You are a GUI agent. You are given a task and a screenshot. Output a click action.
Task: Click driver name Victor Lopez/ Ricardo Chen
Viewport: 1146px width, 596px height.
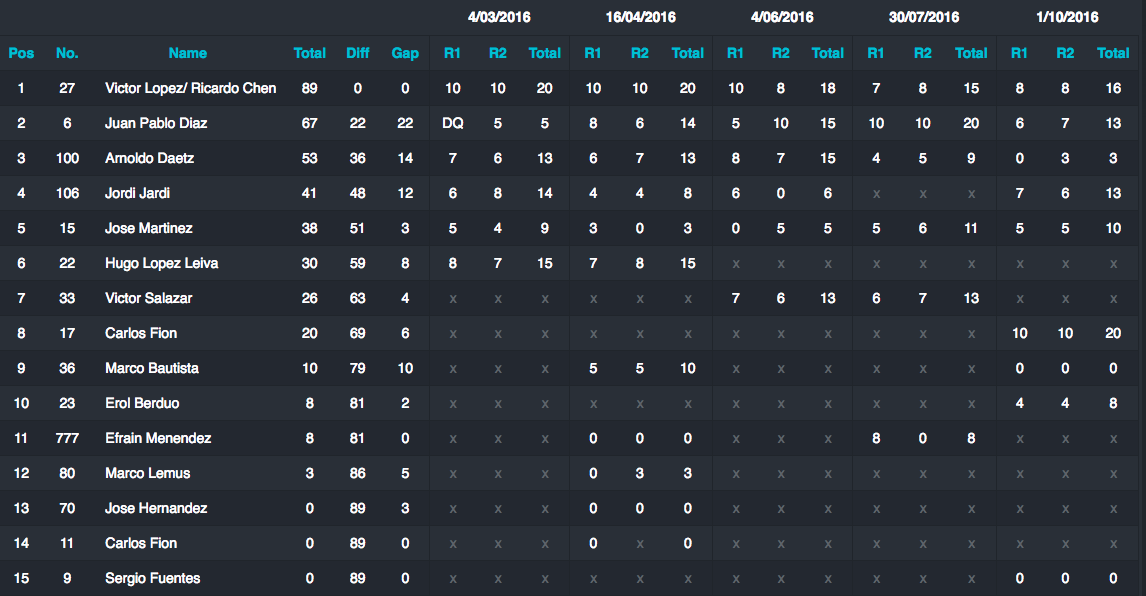pos(190,88)
